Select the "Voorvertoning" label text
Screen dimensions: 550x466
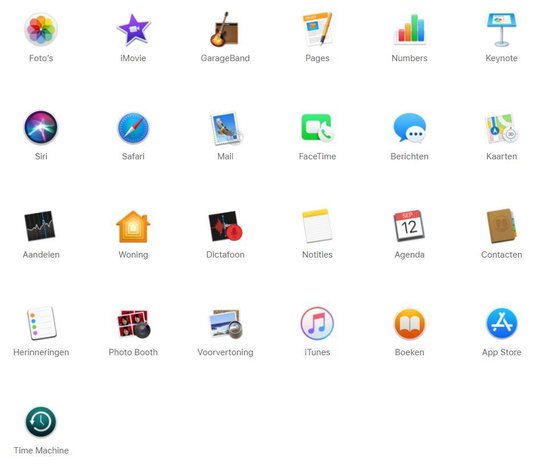[x=225, y=352]
